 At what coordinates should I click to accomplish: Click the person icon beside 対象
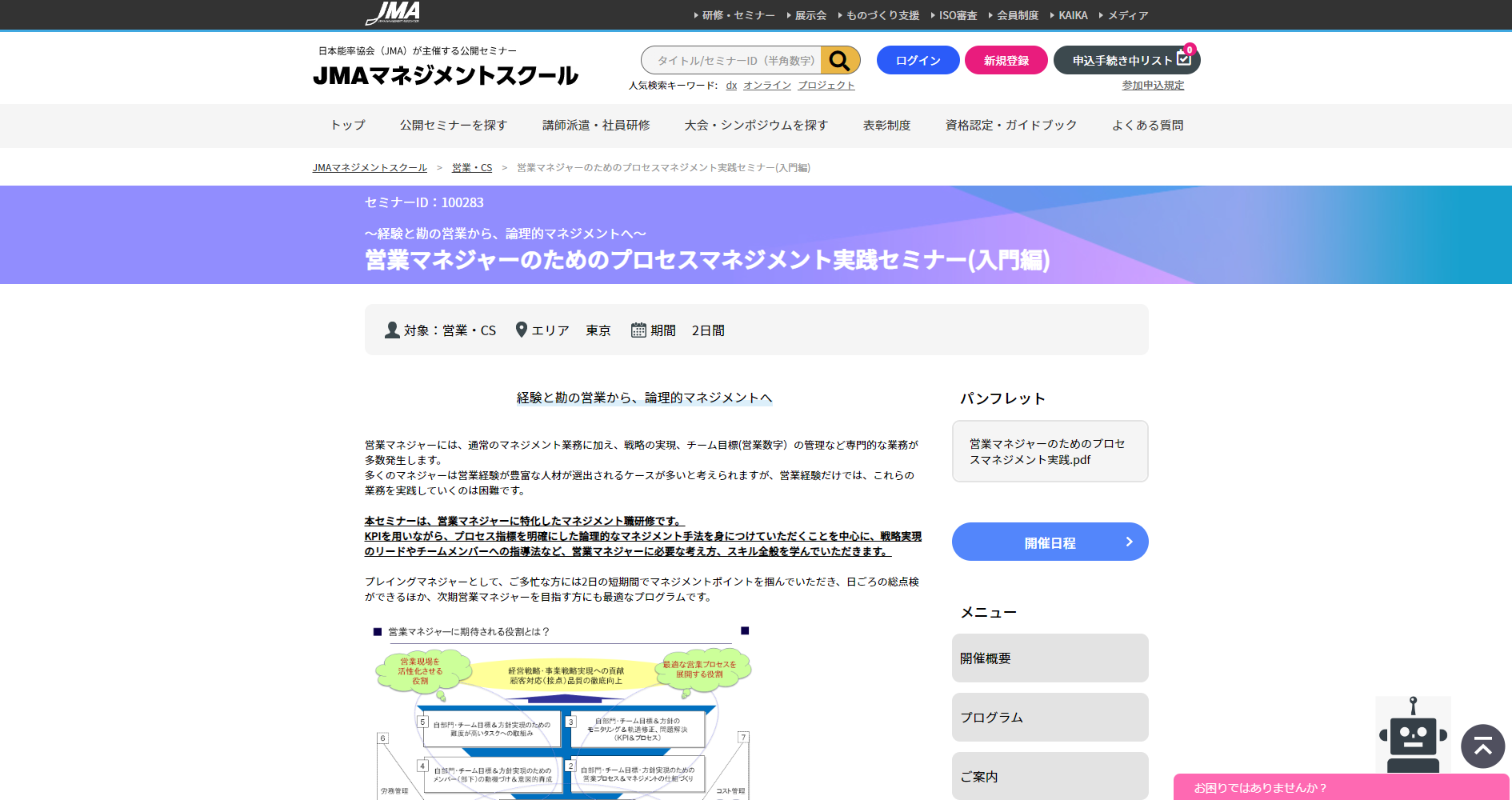391,330
